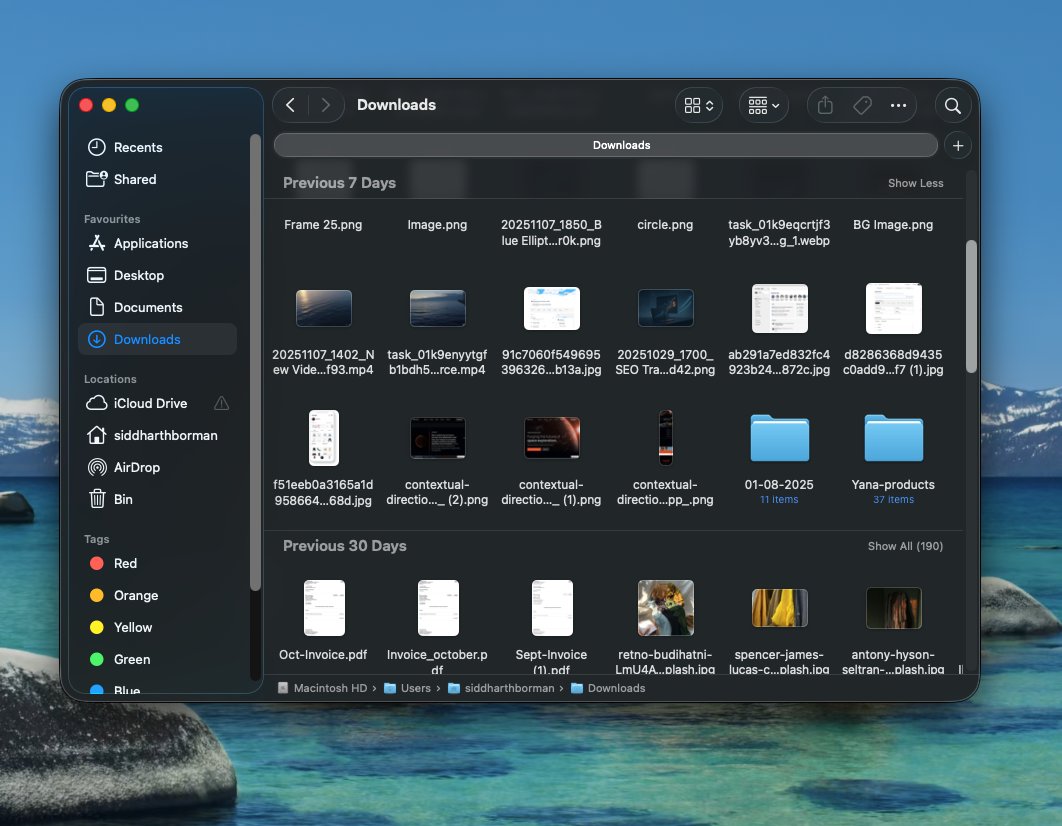
Task: Select 20251029_1700_SEO png thumbnail
Action: (x=666, y=308)
